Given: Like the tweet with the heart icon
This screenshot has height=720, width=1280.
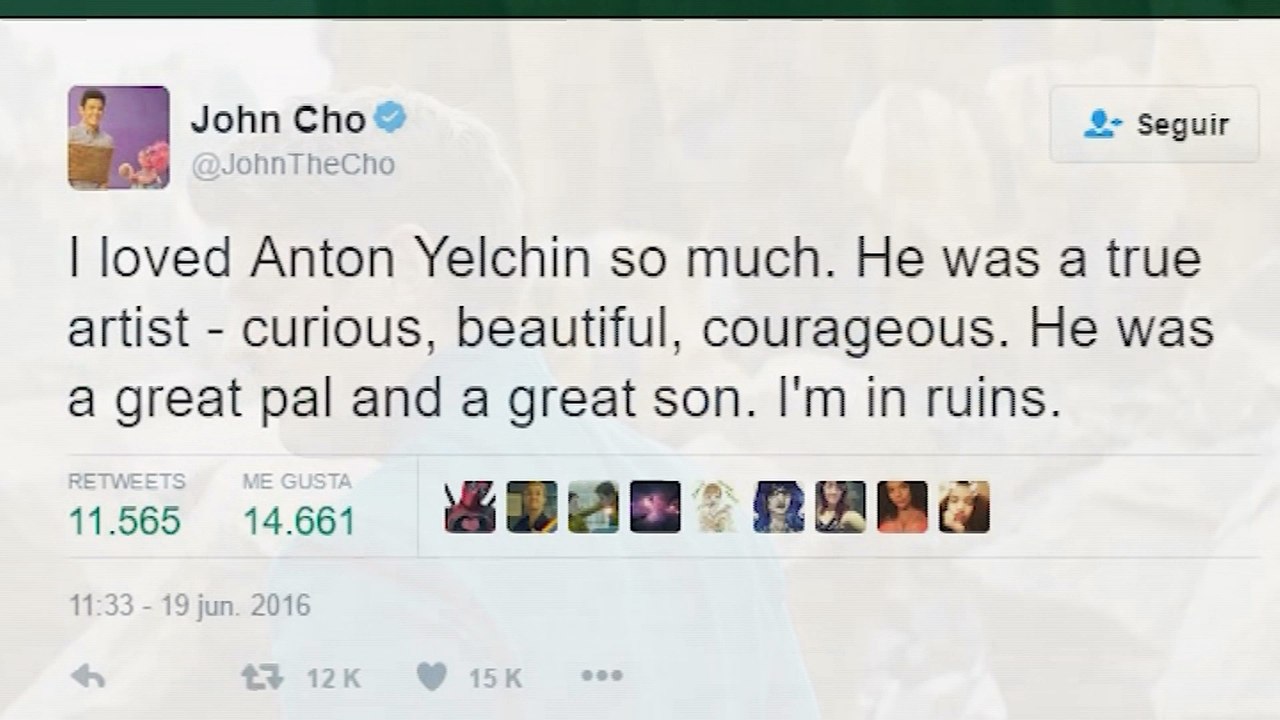Looking at the screenshot, I should click(431, 677).
